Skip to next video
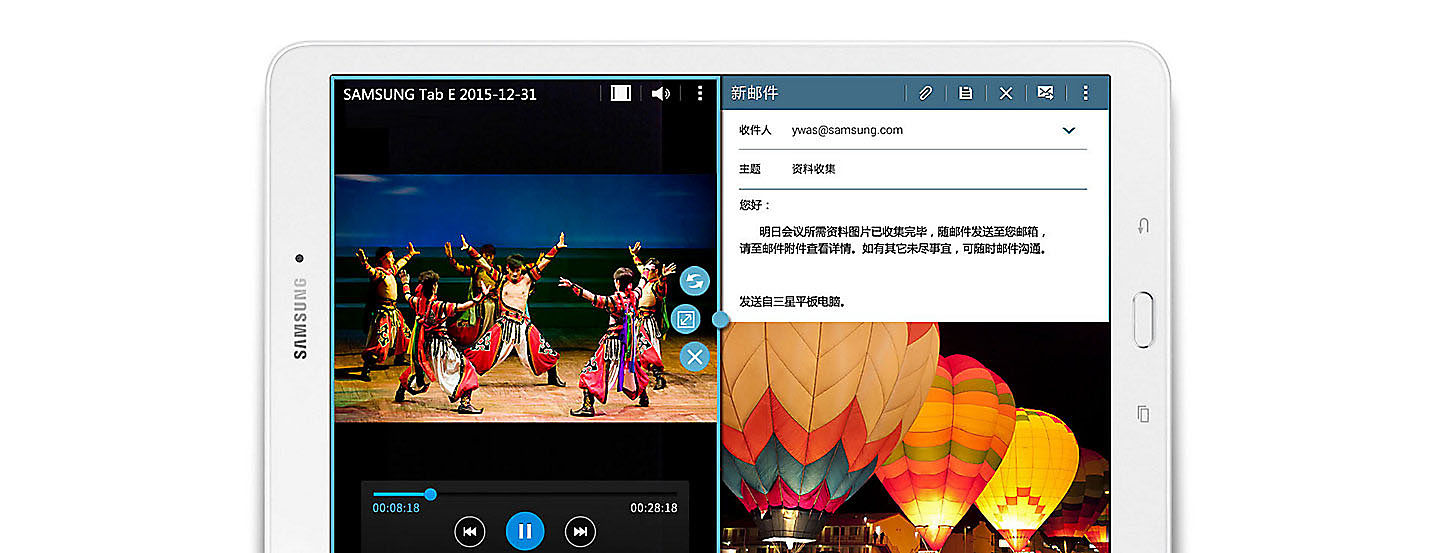The image size is (1440, 553). 580,531
